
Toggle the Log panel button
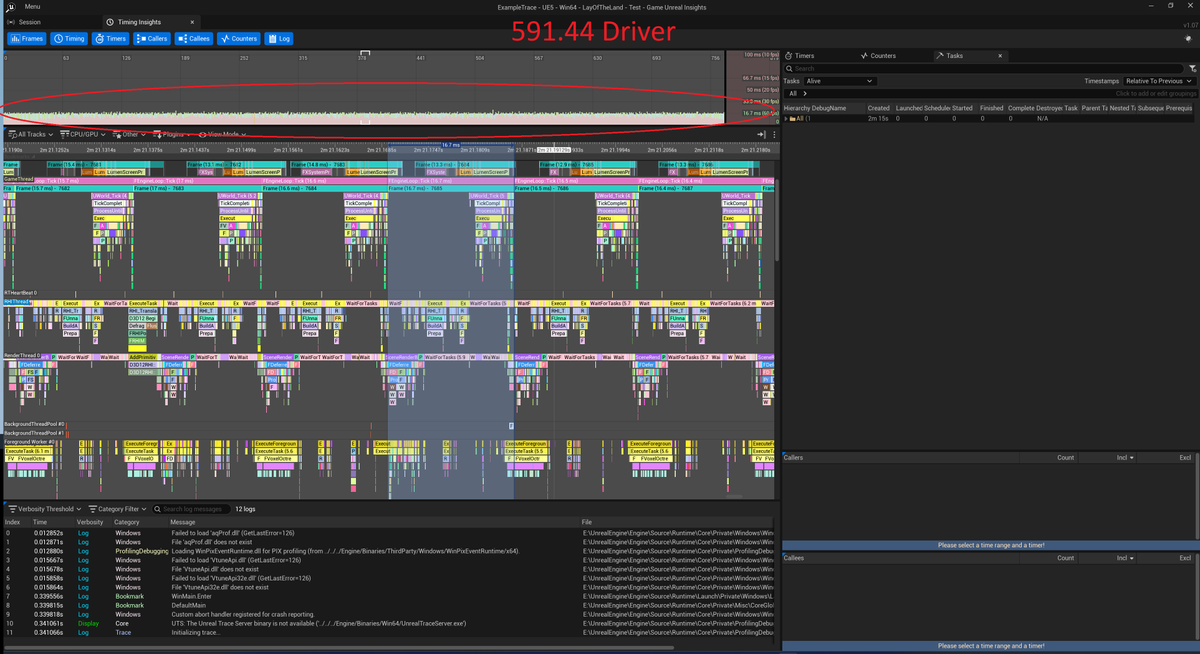coord(279,38)
